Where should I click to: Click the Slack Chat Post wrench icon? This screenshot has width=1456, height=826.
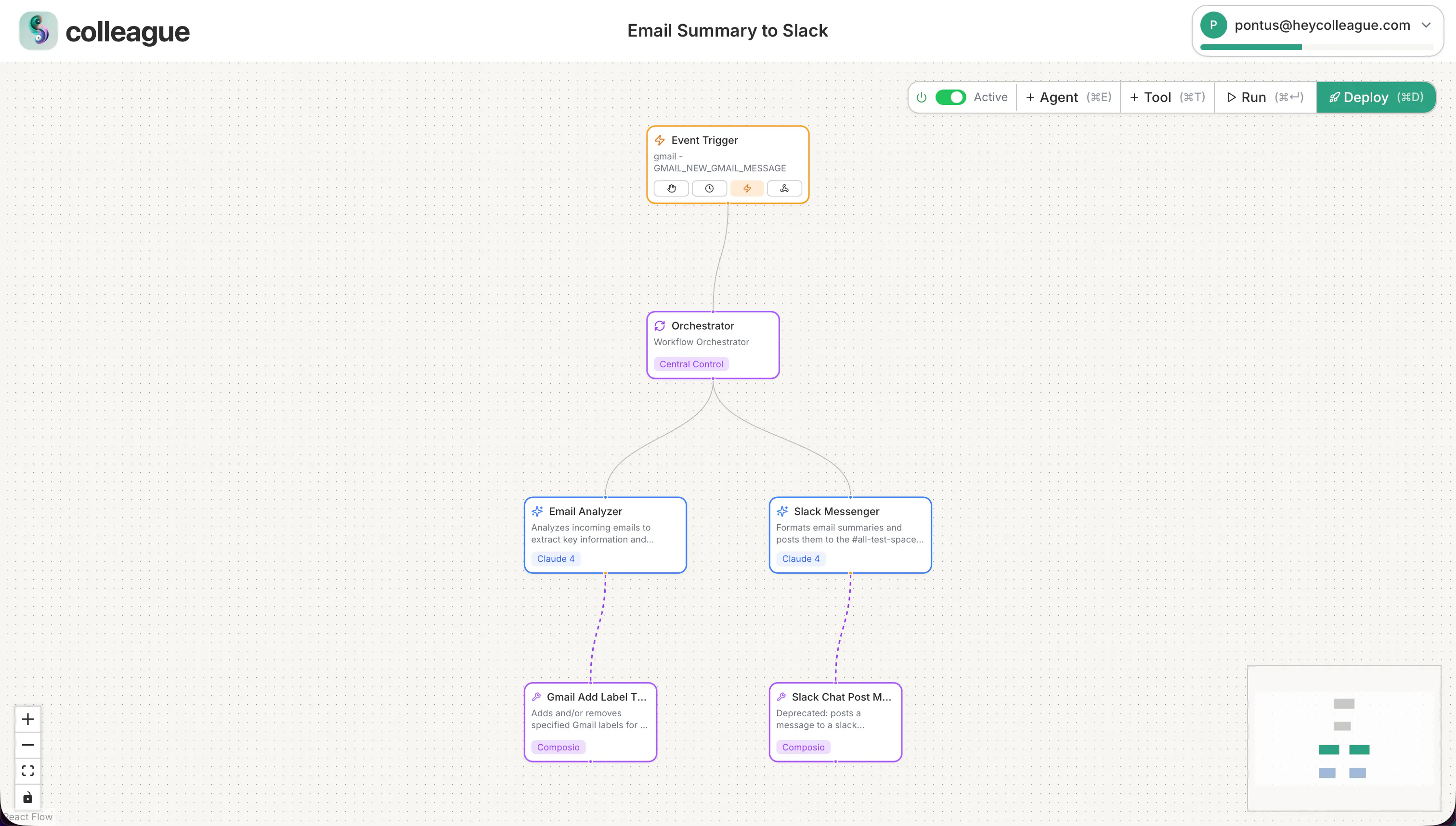click(781, 697)
